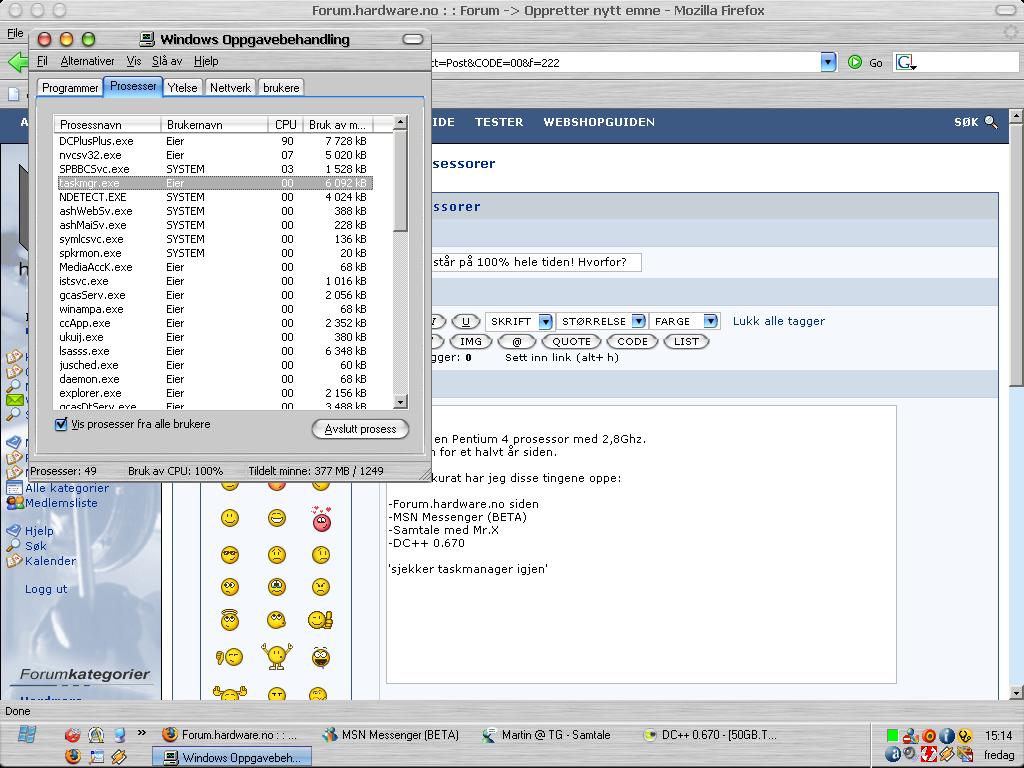Switch to DC++ 0.670 taskbar button
This screenshot has height=768, width=1024.
click(x=710, y=735)
